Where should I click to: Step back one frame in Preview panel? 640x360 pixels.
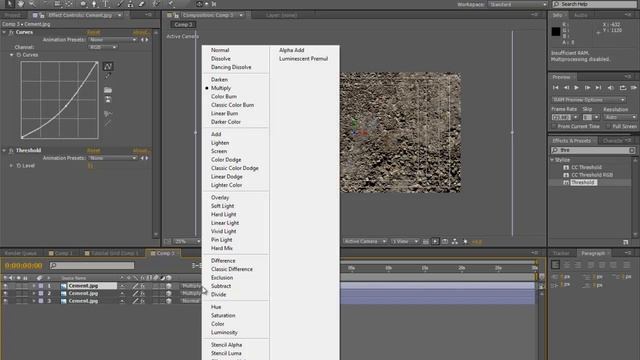click(x=566, y=88)
